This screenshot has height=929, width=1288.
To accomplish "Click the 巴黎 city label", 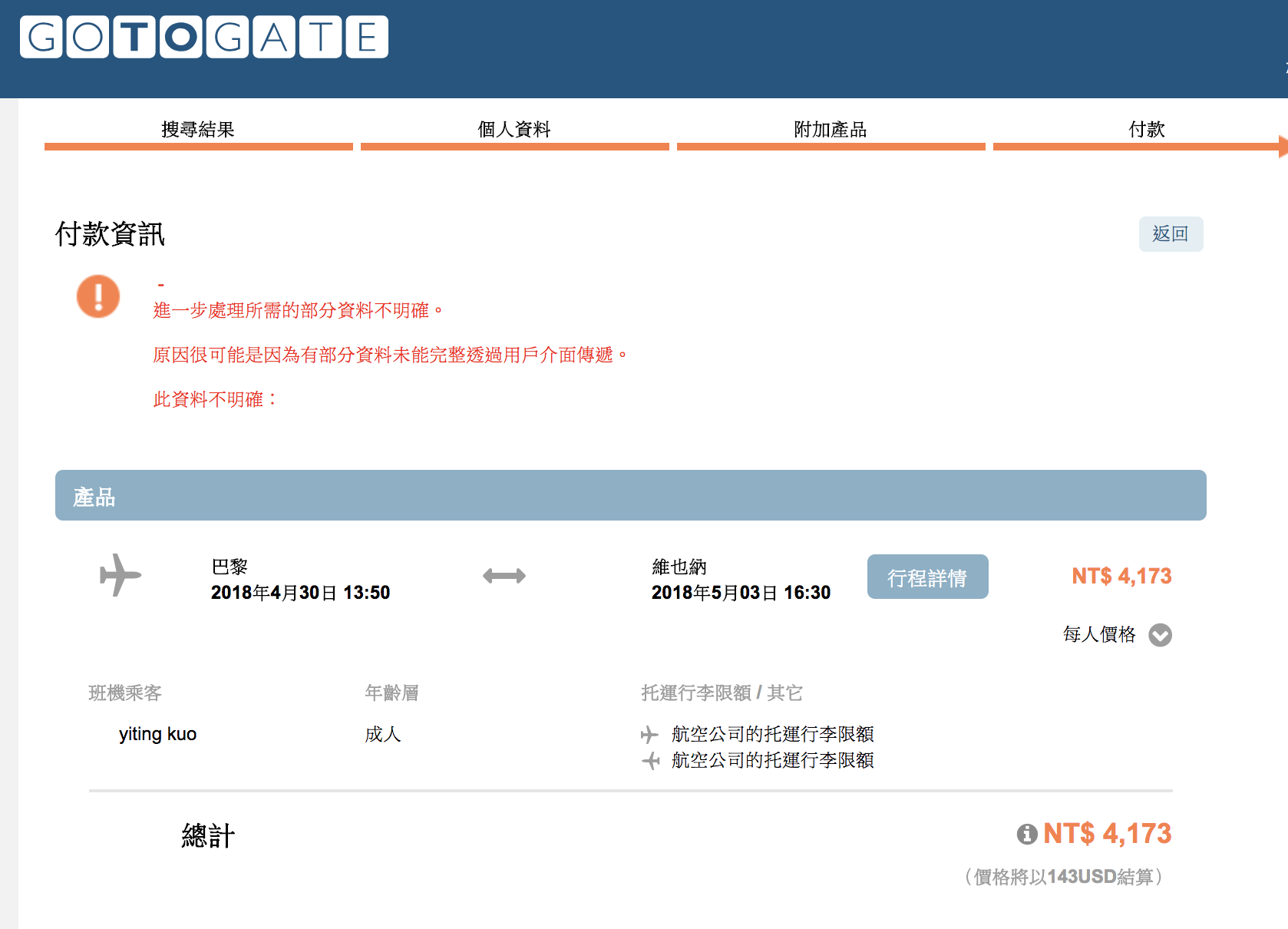I will point(230,567).
